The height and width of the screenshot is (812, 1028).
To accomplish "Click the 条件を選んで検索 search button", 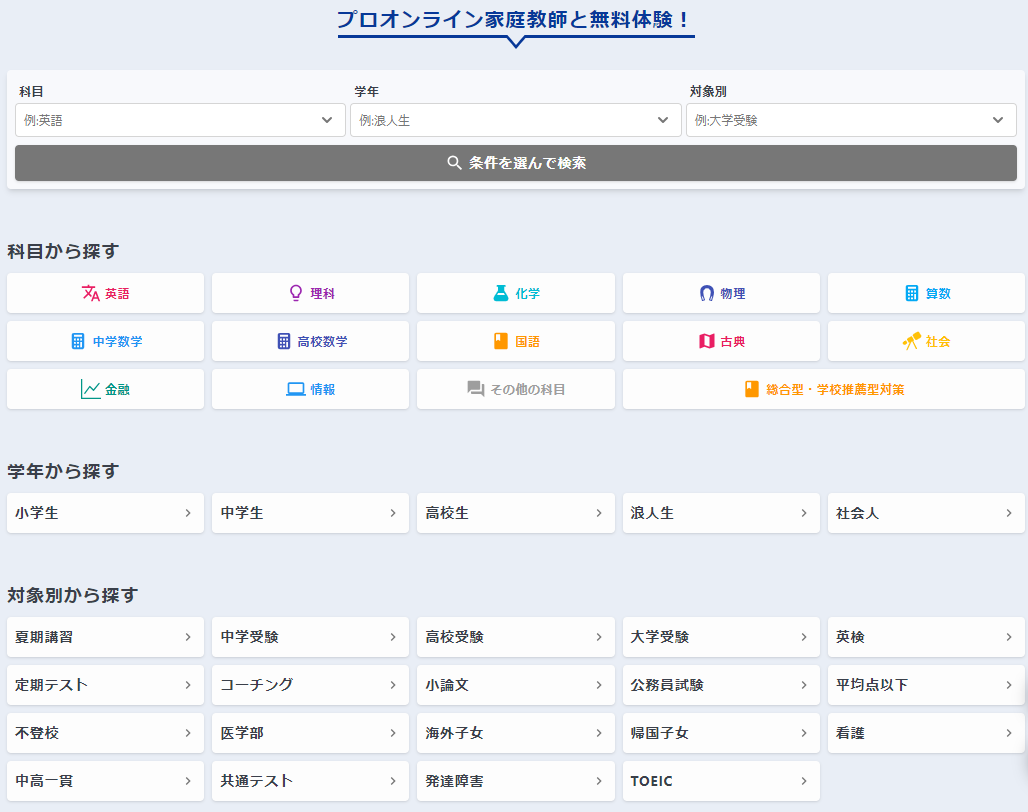I will tap(515, 163).
